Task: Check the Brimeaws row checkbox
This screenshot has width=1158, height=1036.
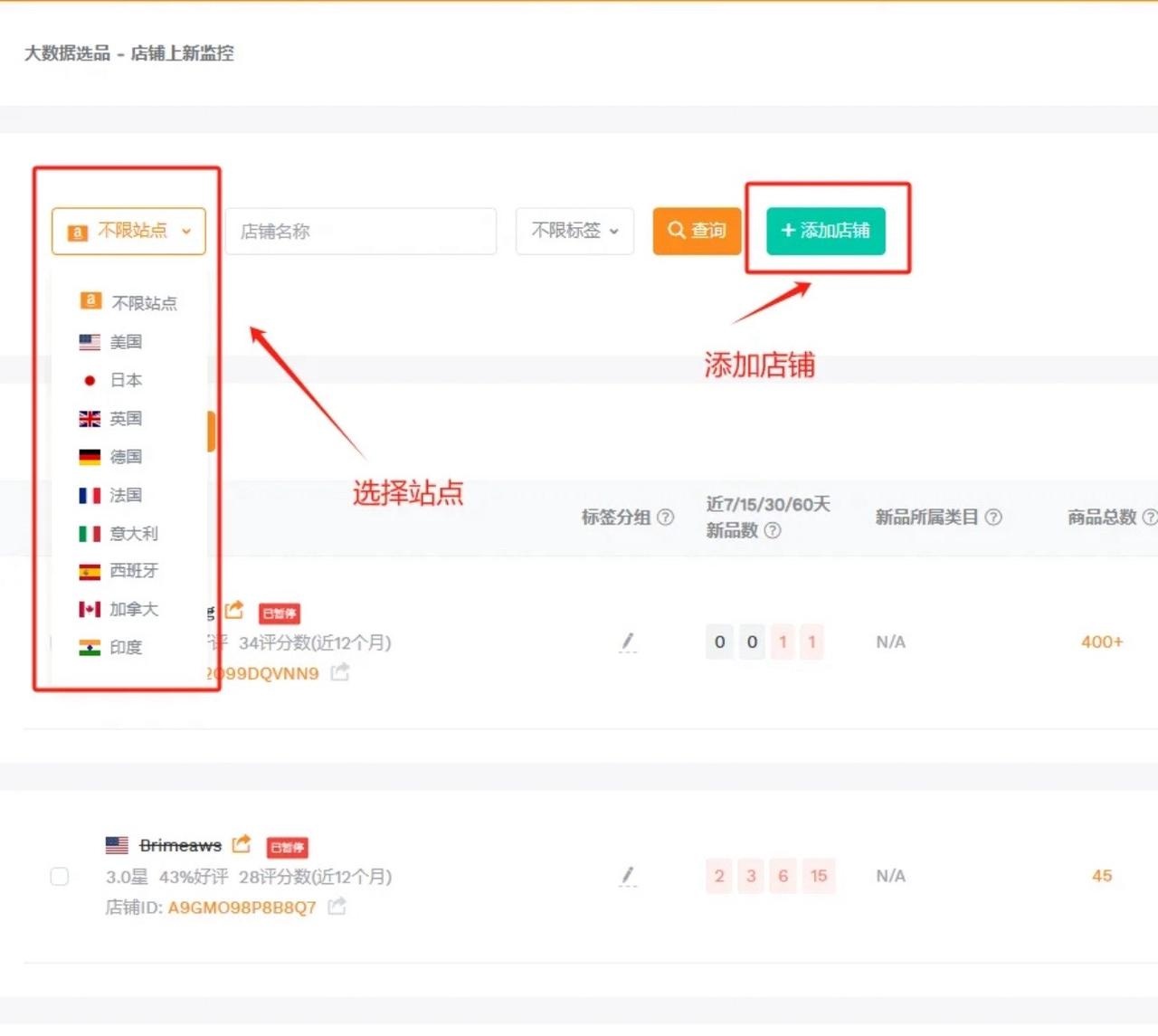Action: [60, 876]
